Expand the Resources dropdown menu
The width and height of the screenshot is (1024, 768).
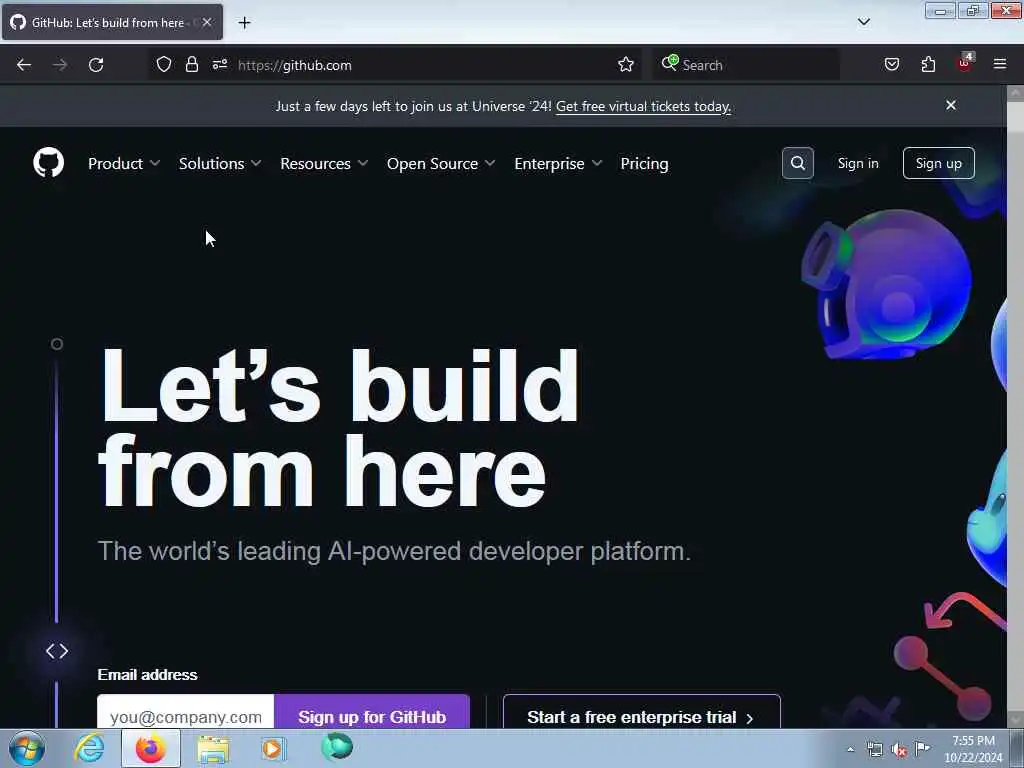click(x=324, y=163)
